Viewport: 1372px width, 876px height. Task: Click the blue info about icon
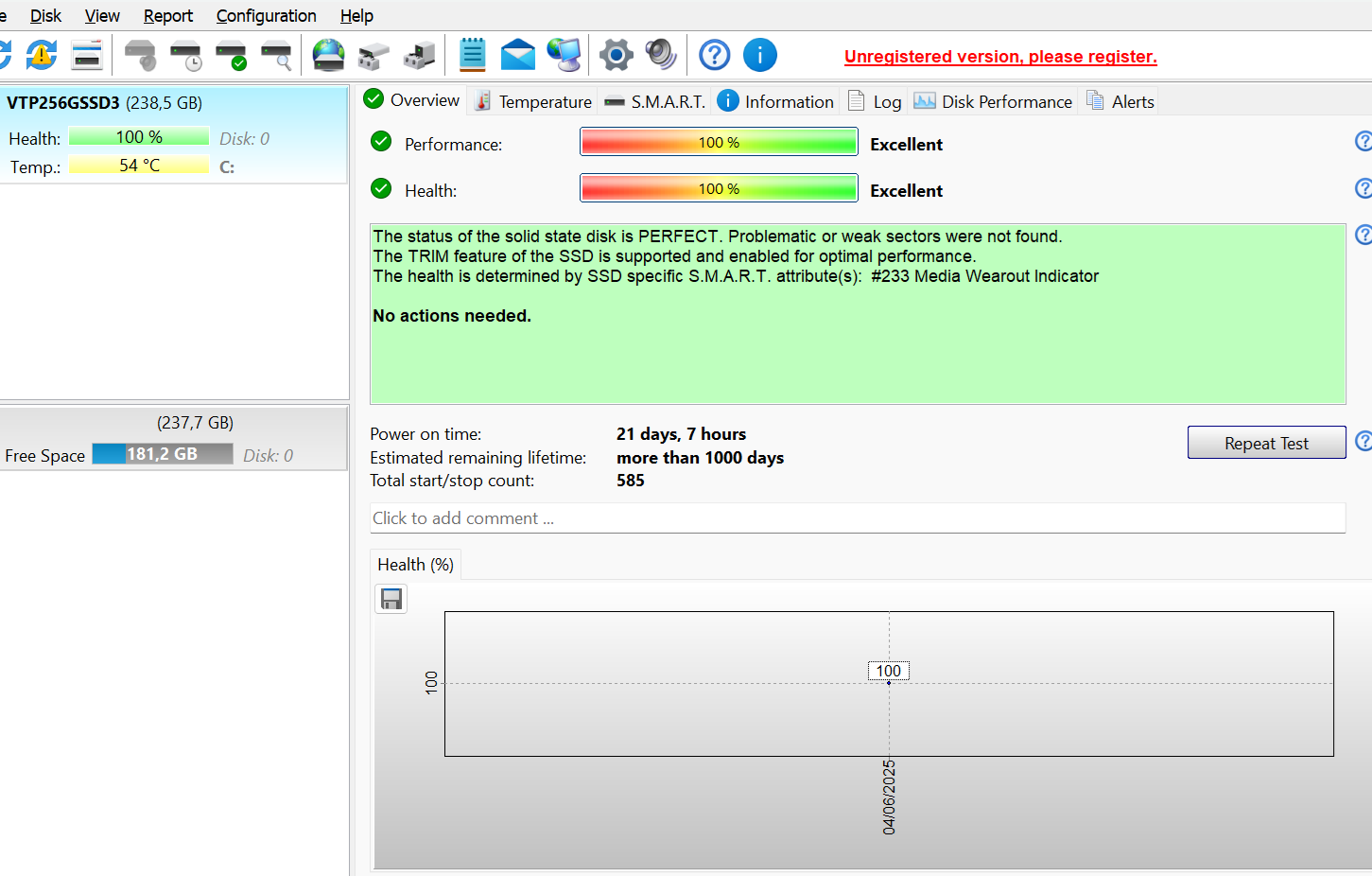click(x=759, y=55)
